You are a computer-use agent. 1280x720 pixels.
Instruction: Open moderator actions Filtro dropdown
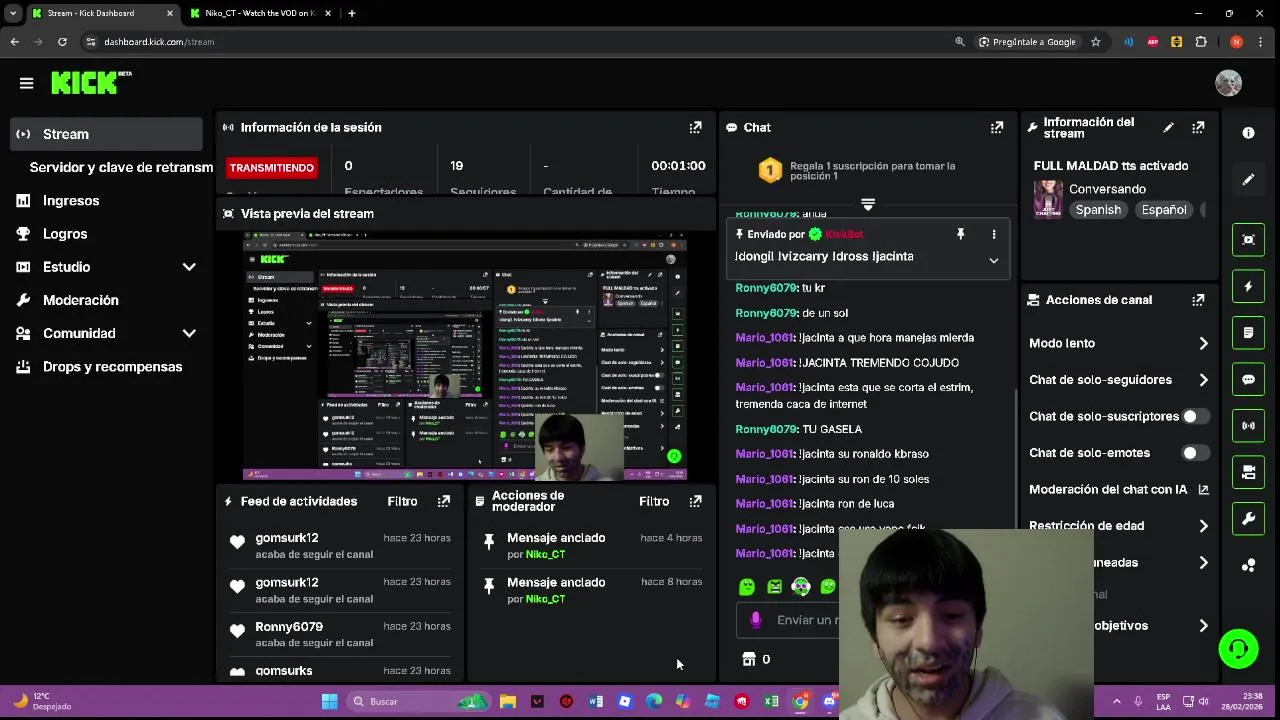click(x=654, y=501)
